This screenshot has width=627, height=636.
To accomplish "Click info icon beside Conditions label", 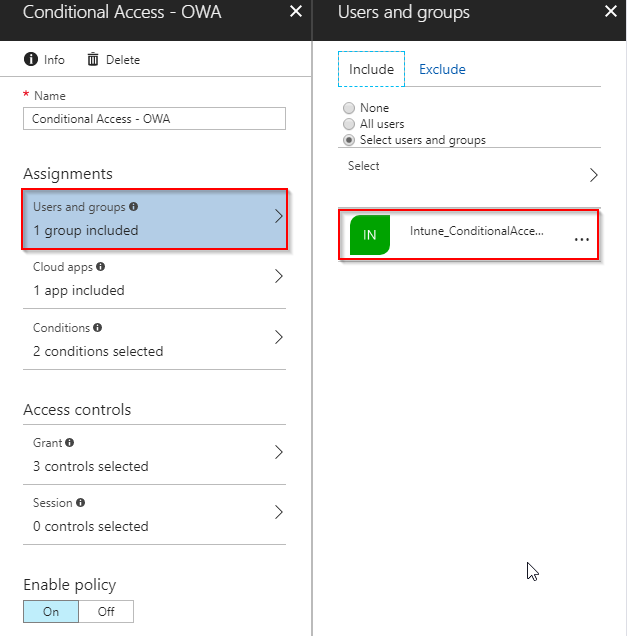I will pyautogui.click(x=97, y=327).
